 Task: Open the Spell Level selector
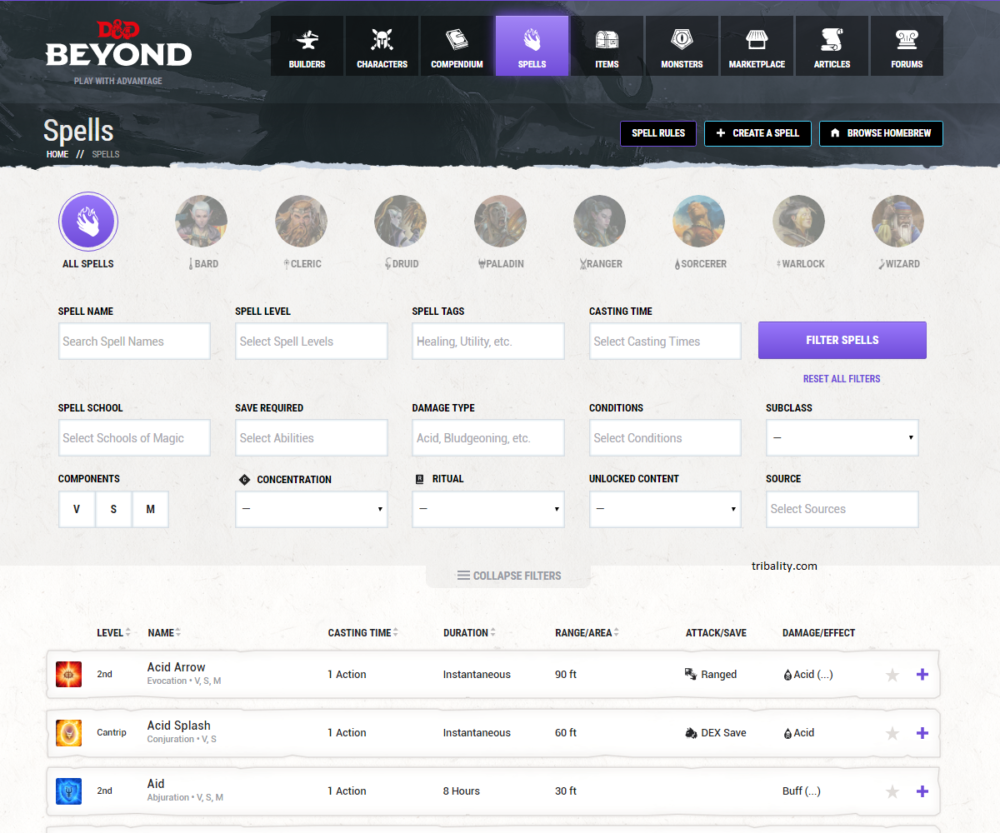311,341
